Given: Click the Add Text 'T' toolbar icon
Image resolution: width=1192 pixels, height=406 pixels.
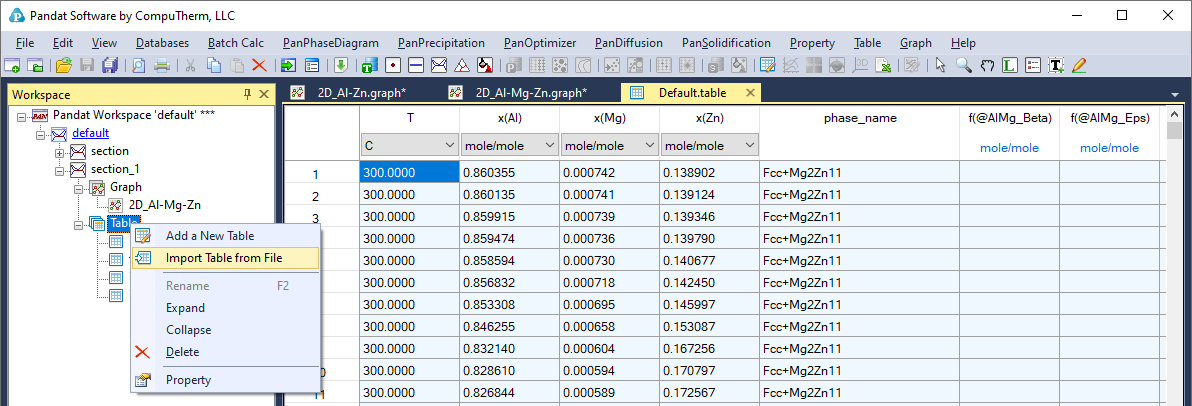Looking at the screenshot, I should coord(1056,65).
